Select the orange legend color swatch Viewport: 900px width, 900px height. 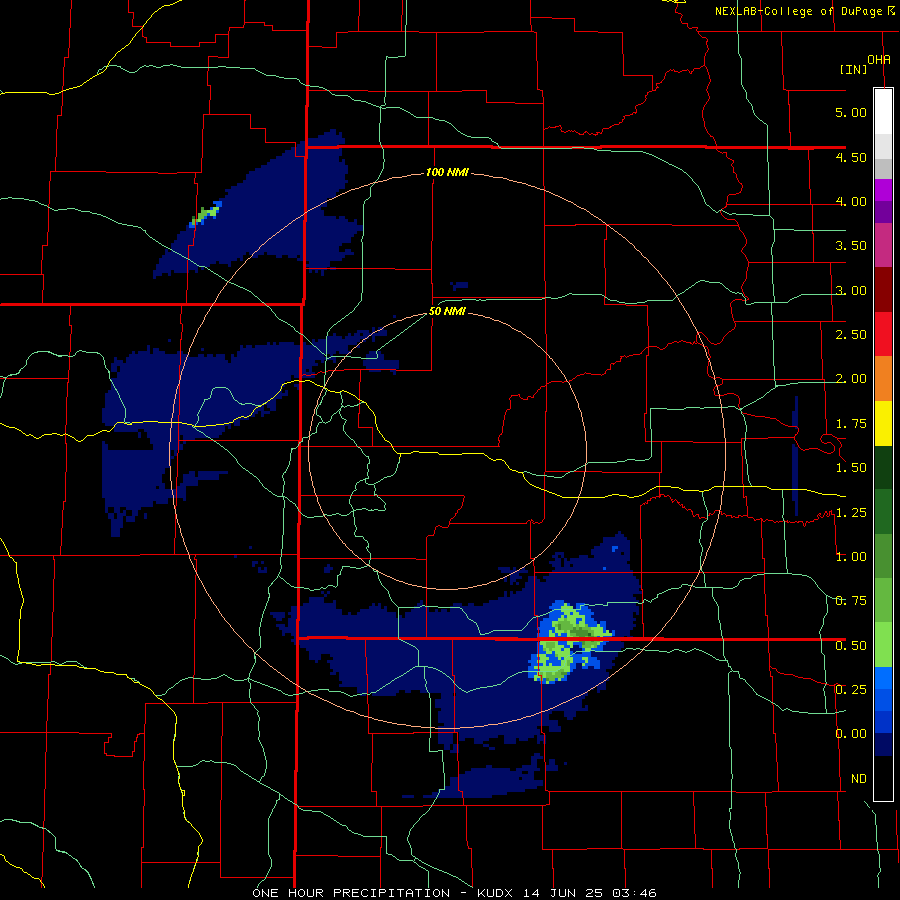pyautogui.click(x=883, y=378)
